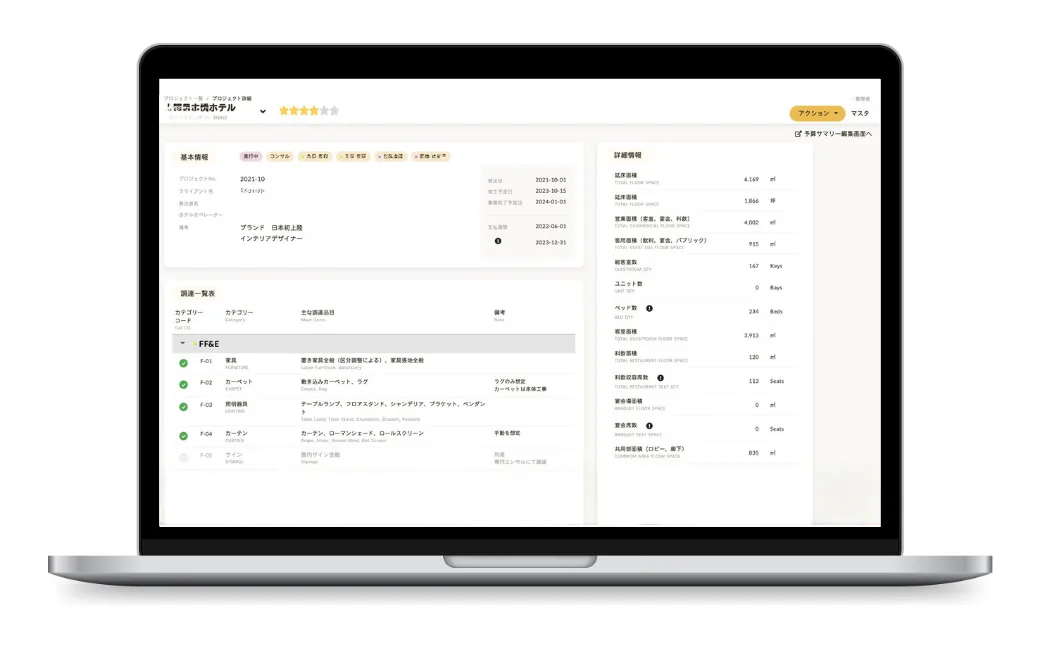
Task: Open the アクション dropdown button
Action: (x=817, y=113)
